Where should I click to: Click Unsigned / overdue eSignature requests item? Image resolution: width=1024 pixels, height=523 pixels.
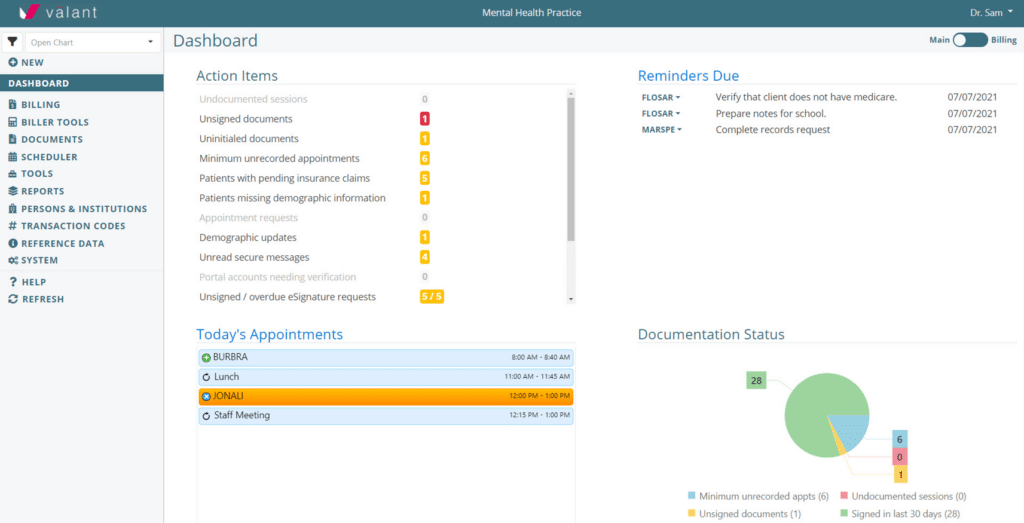[x=287, y=297]
